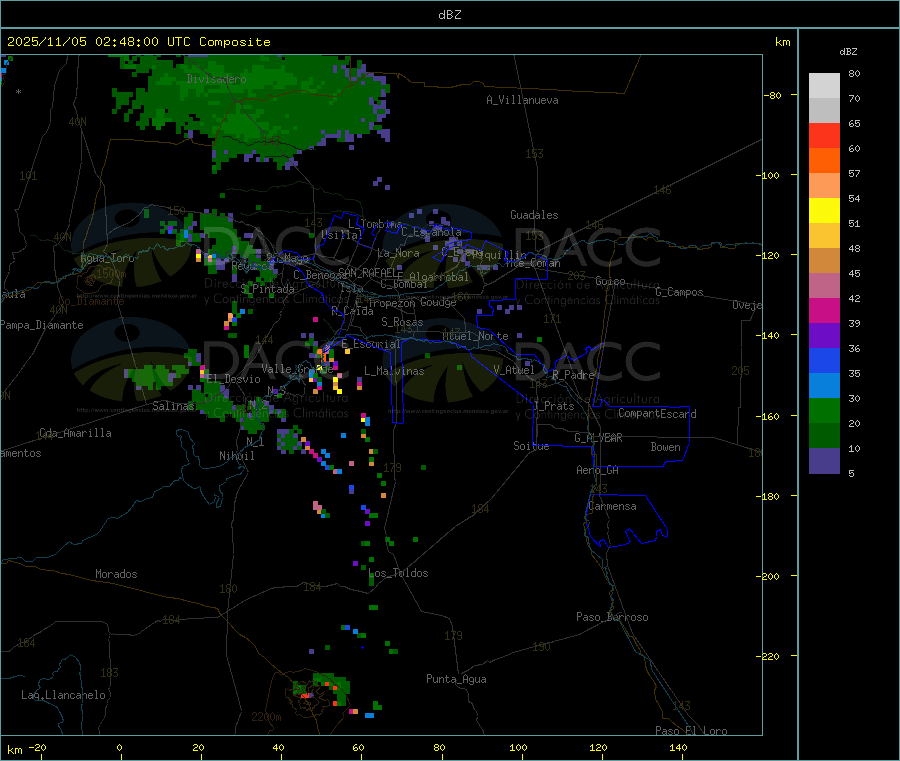Screen dimensions: 900x761
Task: Click the 57 dBZ orange legend swatch
Action: pyautogui.click(x=824, y=161)
